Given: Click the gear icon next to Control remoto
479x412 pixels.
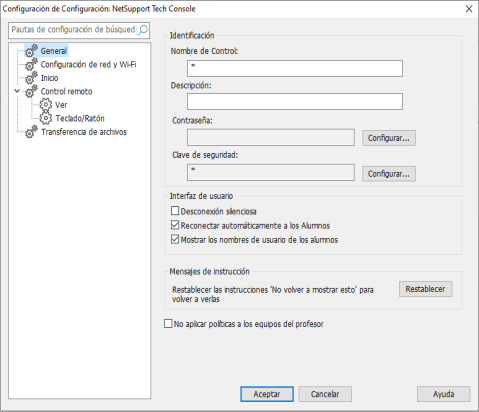Looking at the screenshot, I should [31, 91].
